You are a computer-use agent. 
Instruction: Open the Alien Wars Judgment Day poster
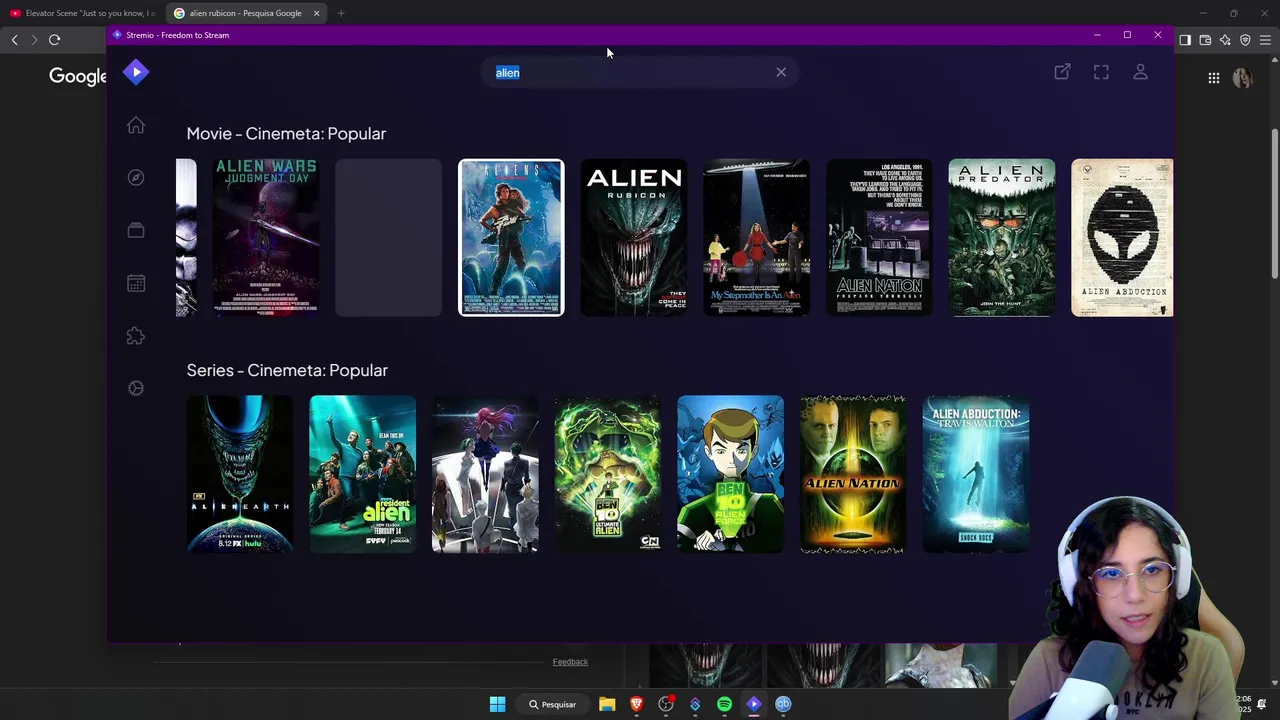coord(266,238)
